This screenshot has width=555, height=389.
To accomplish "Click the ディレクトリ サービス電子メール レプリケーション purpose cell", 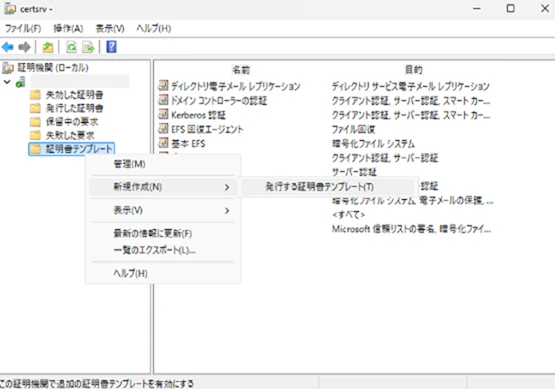I will point(411,86).
